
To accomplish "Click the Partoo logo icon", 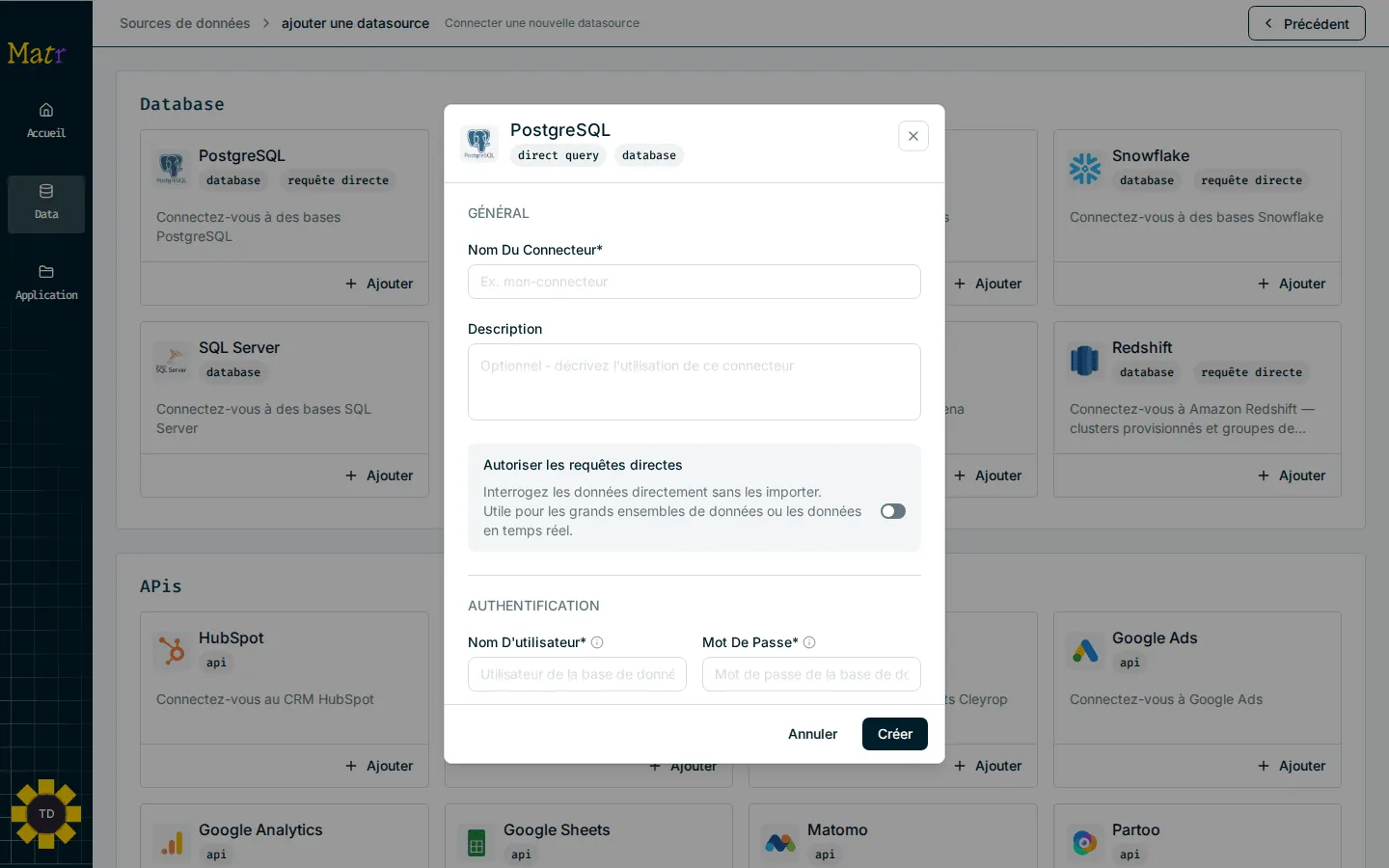I will click(1085, 843).
